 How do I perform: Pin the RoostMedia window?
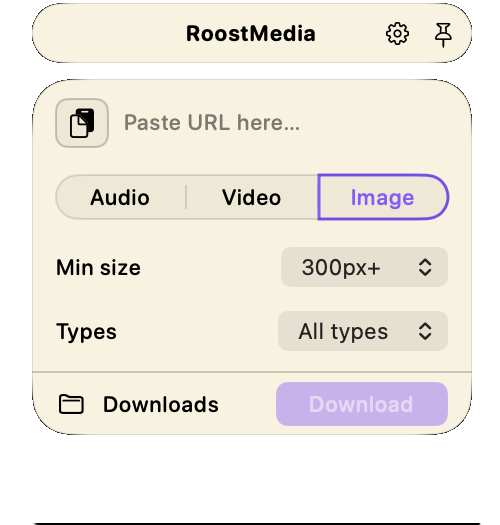point(443,34)
